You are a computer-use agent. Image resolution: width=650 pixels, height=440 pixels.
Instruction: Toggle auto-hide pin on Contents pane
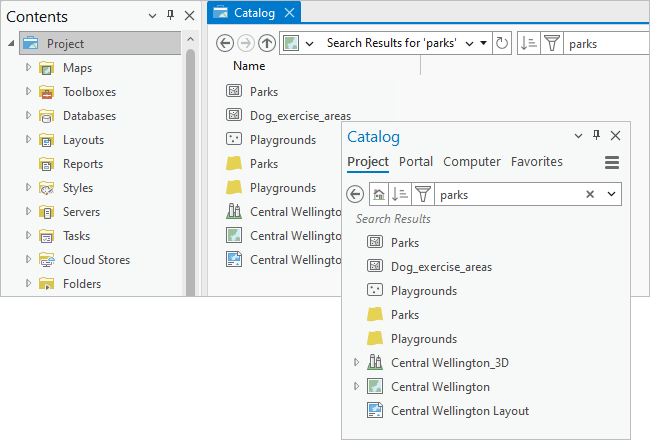point(169,16)
